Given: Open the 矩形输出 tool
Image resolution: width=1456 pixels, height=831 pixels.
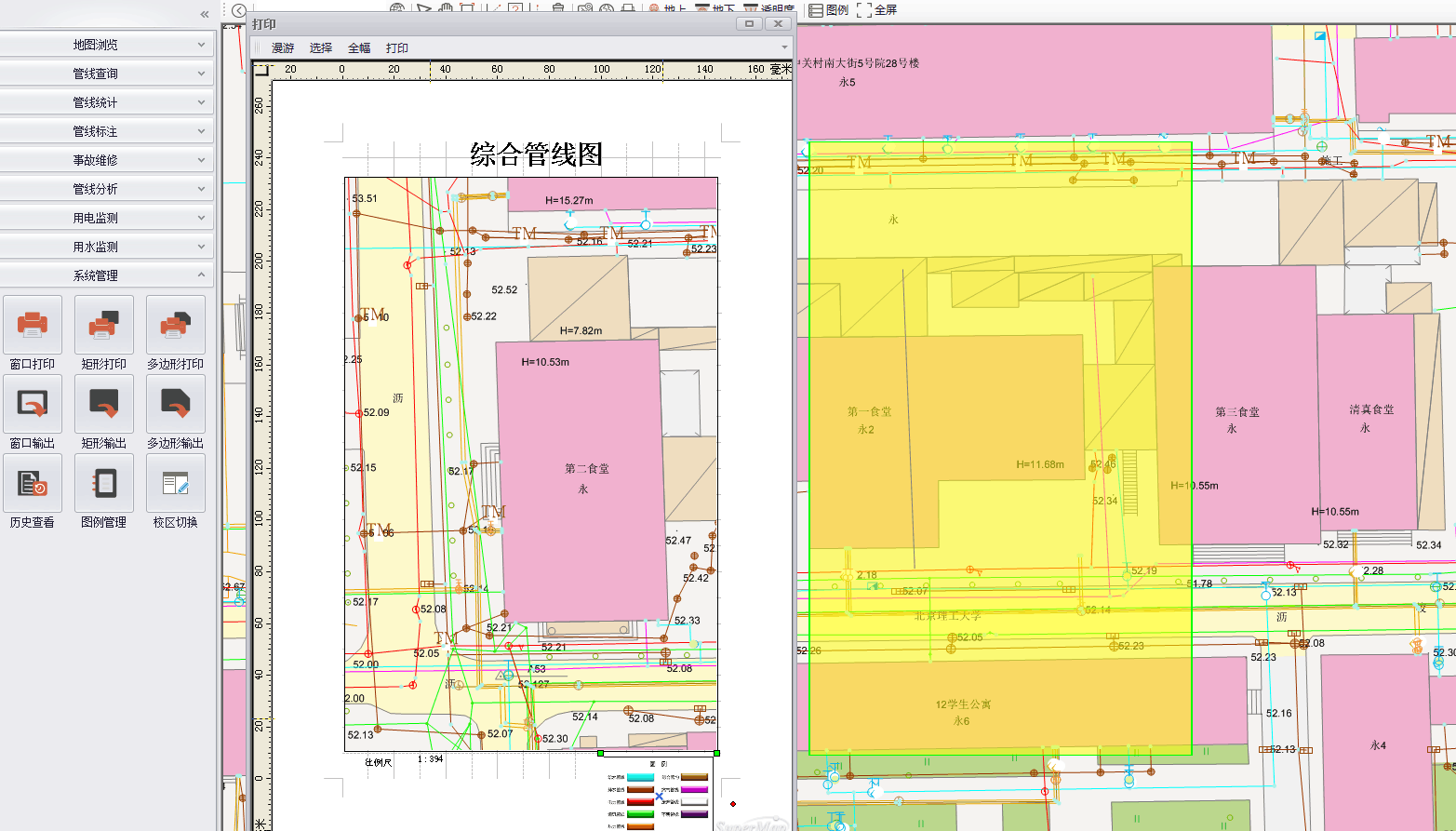Looking at the screenshot, I should tap(104, 404).
